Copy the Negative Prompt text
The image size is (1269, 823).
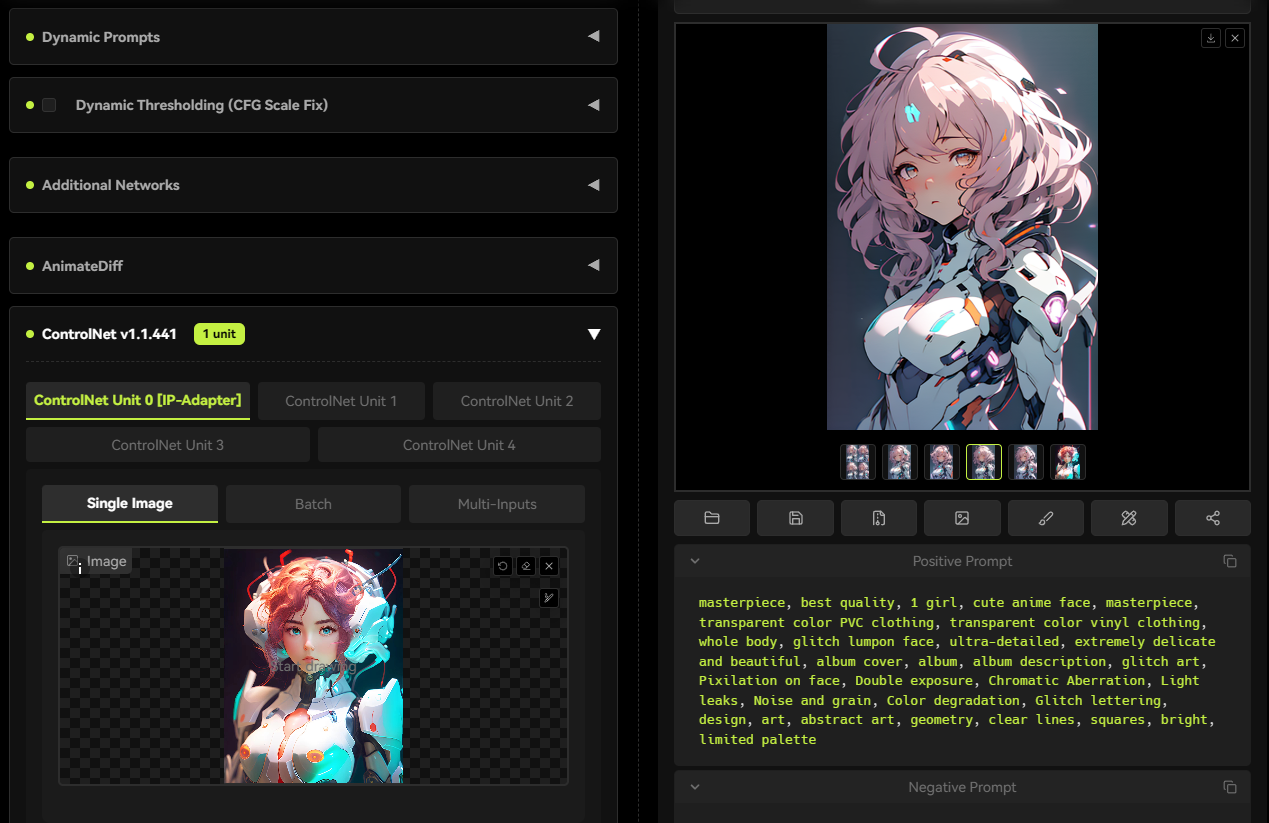click(x=1230, y=787)
